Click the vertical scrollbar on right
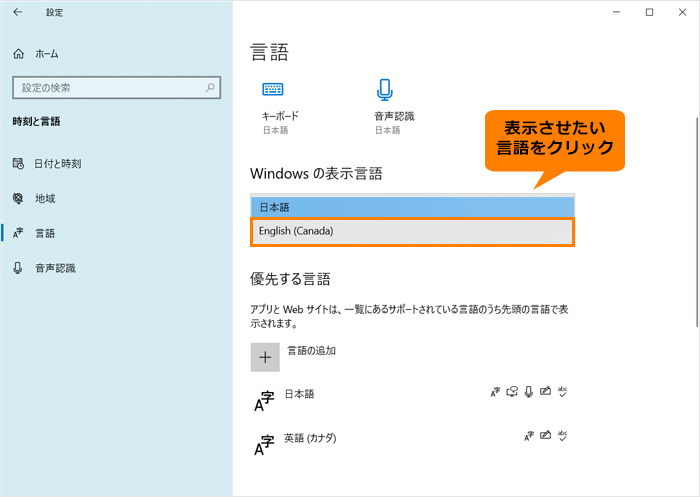The height and width of the screenshot is (497, 700). tap(697, 222)
